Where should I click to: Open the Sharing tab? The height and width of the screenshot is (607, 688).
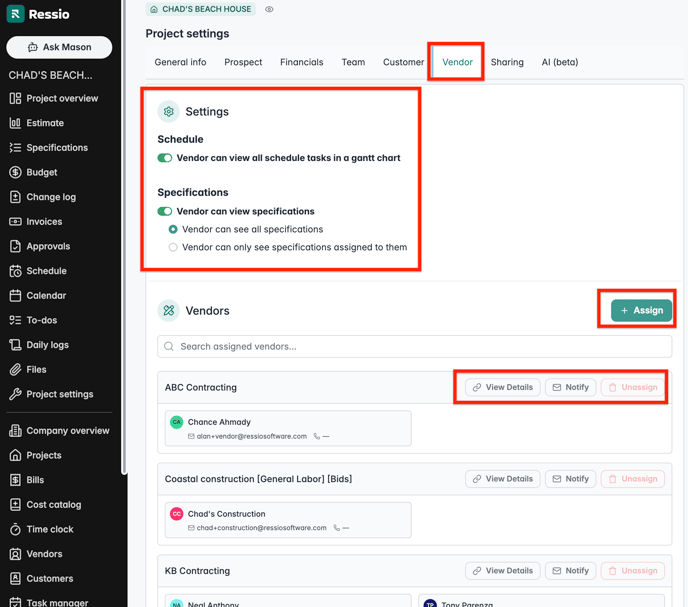click(507, 62)
